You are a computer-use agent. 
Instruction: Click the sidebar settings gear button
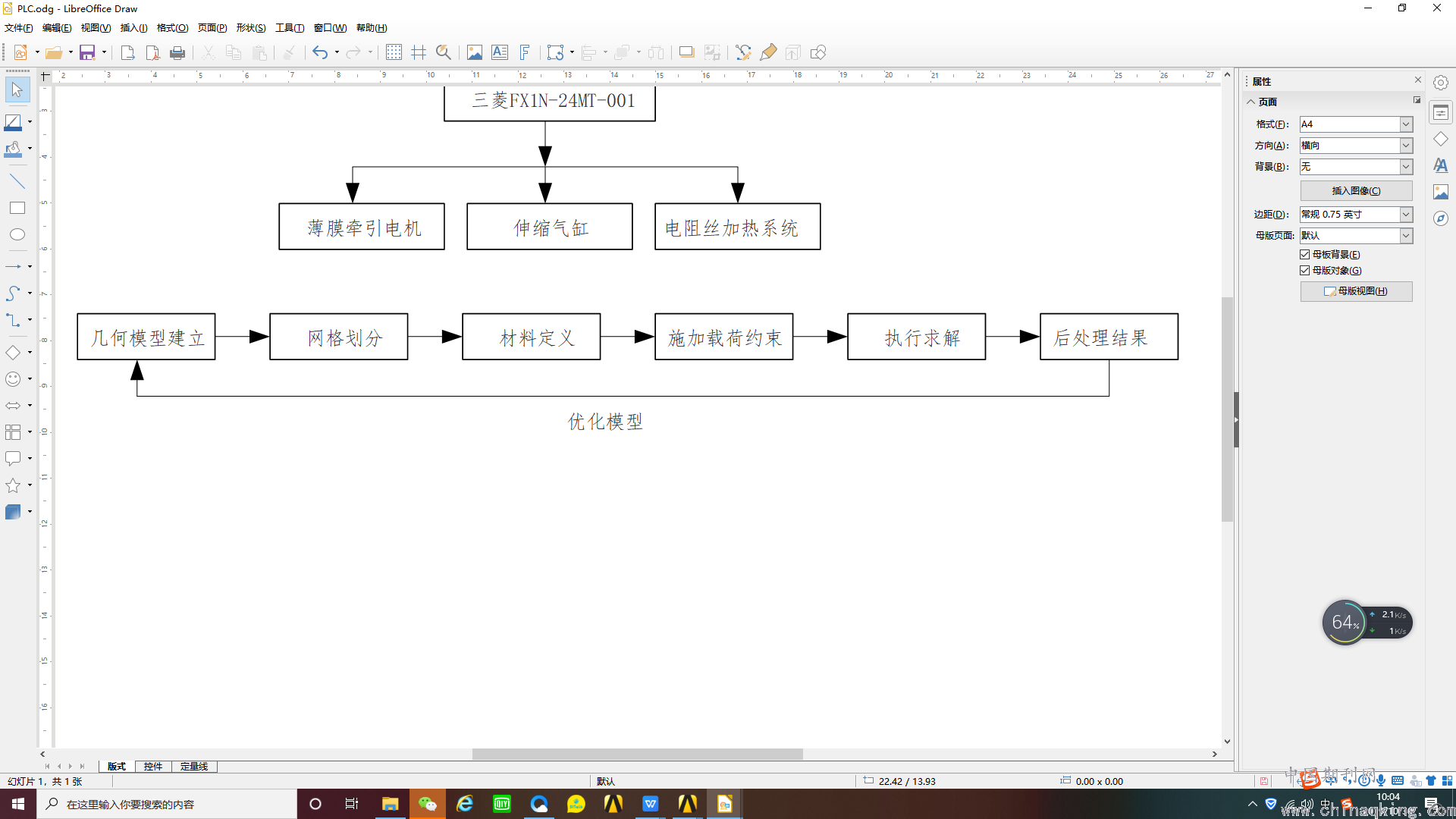pos(1441,83)
